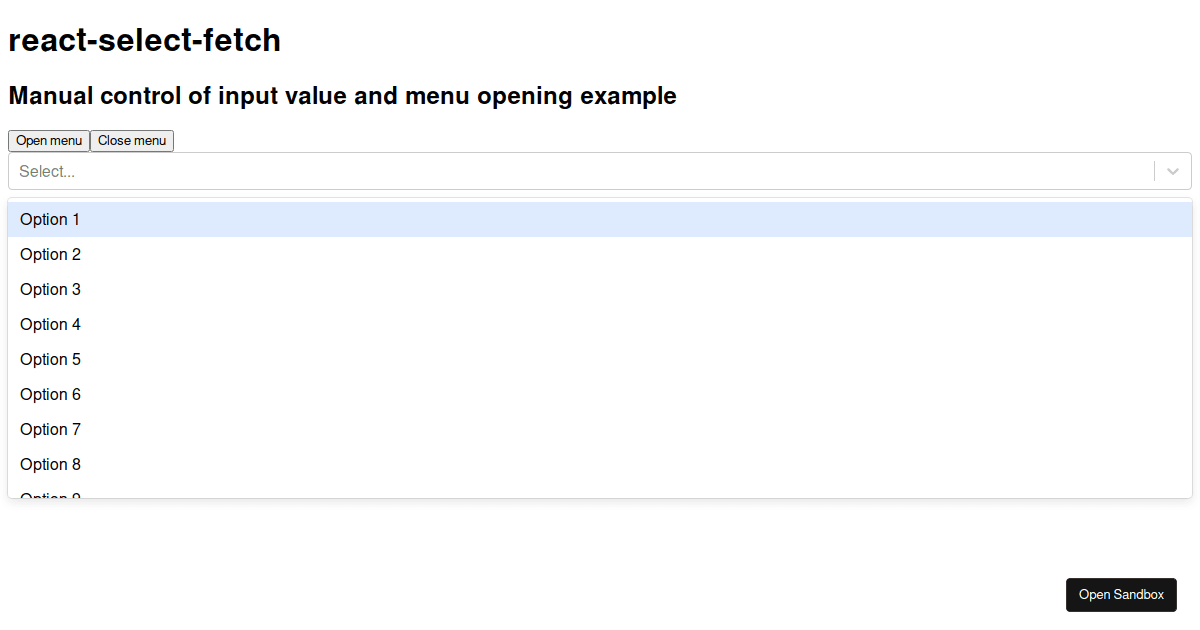This screenshot has width=1200, height=630.
Task: Select the partially visible Option 9
Action: pyautogui.click(x=600, y=490)
